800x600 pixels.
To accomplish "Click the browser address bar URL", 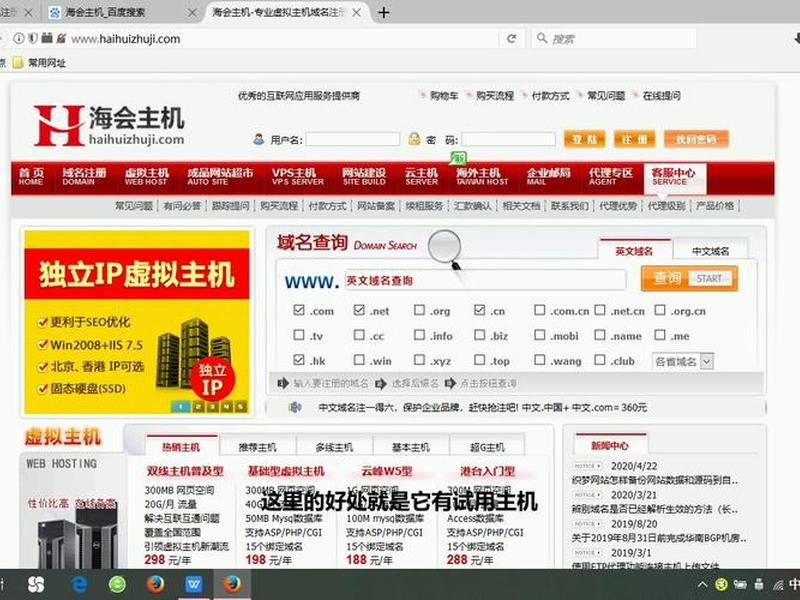I will click(126, 39).
